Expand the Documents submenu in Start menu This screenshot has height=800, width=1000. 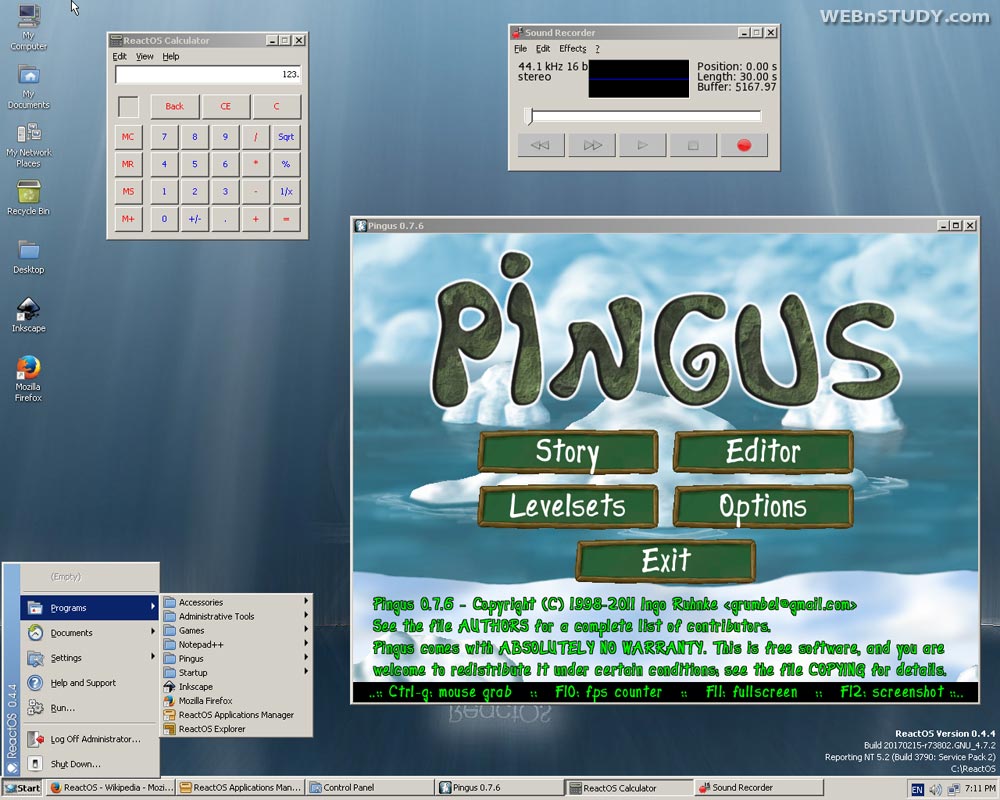(x=89, y=633)
